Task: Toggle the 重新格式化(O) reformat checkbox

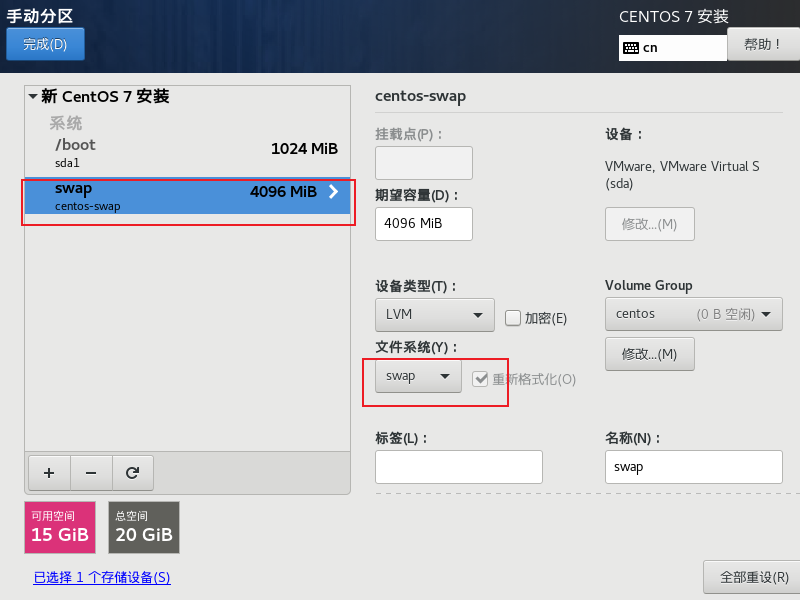Action: 480,379
